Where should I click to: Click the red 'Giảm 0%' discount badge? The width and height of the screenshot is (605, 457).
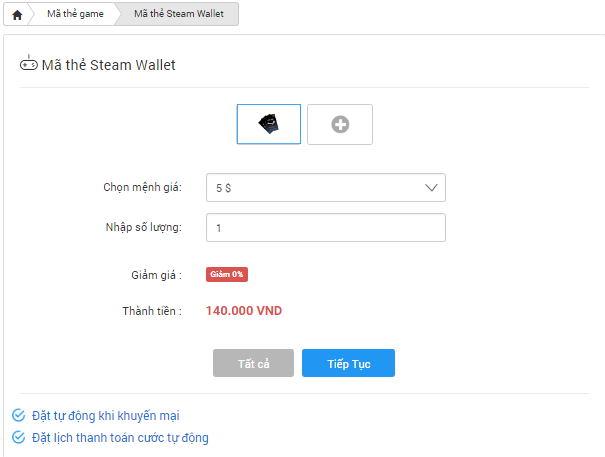pyautogui.click(x=227, y=274)
